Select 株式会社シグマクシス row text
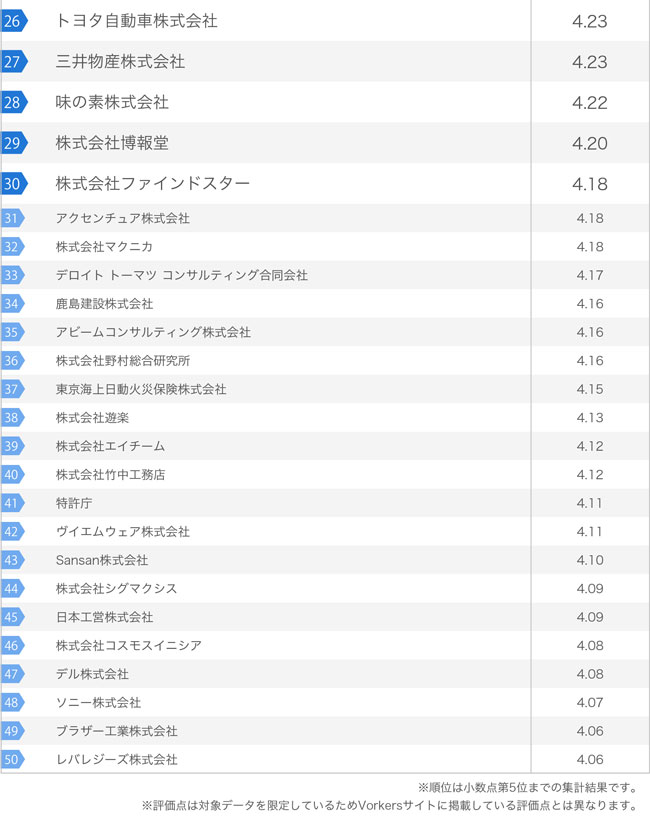Screen dimensions: 650x818 (x=116, y=588)
